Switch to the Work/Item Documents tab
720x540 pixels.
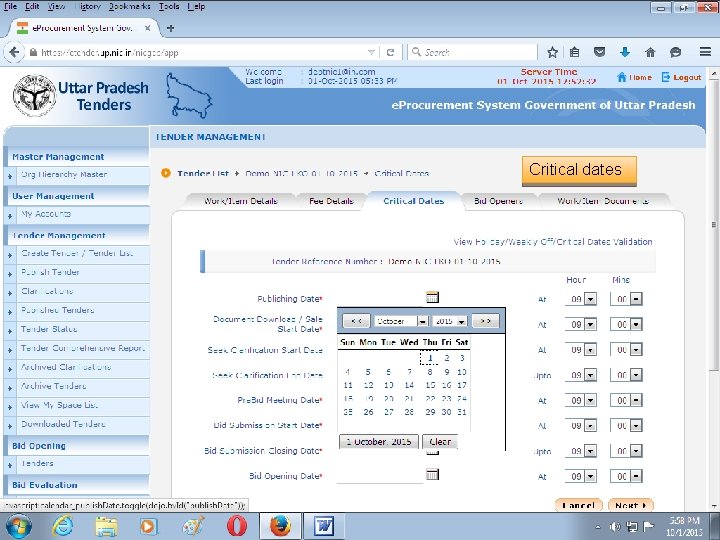(x=603, y=201)
